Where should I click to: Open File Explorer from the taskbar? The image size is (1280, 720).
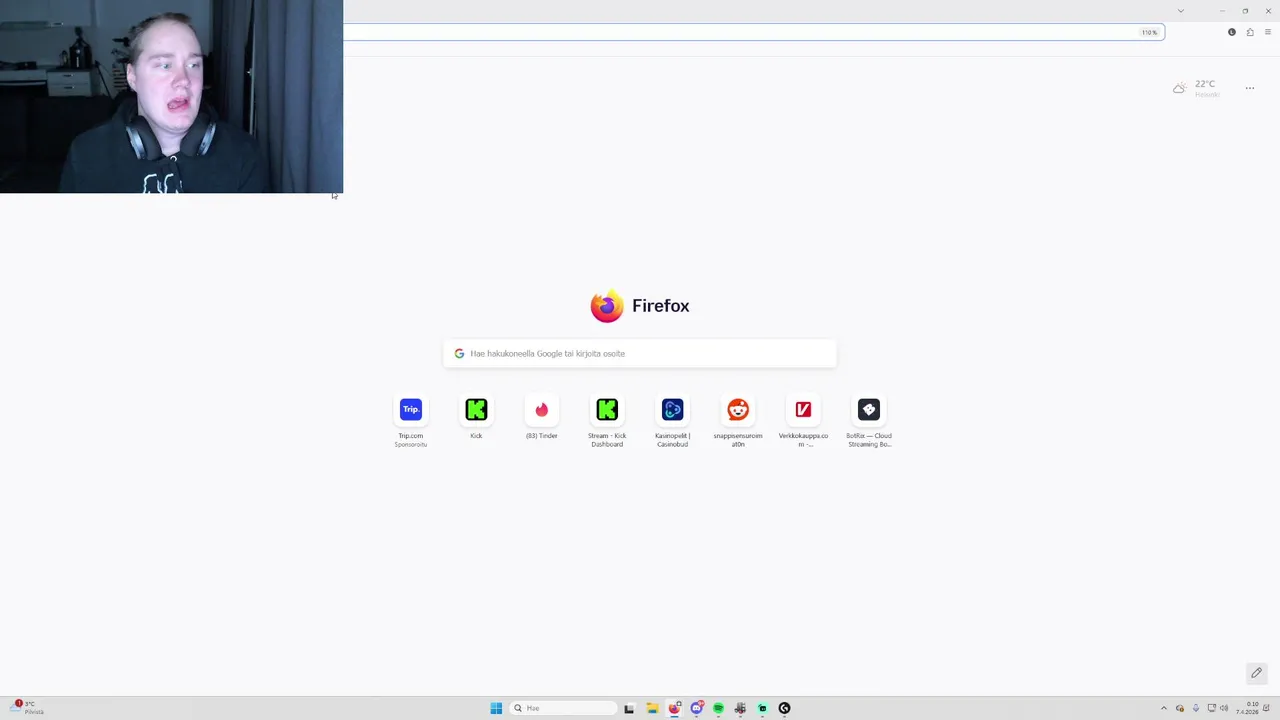coord(652,708)
